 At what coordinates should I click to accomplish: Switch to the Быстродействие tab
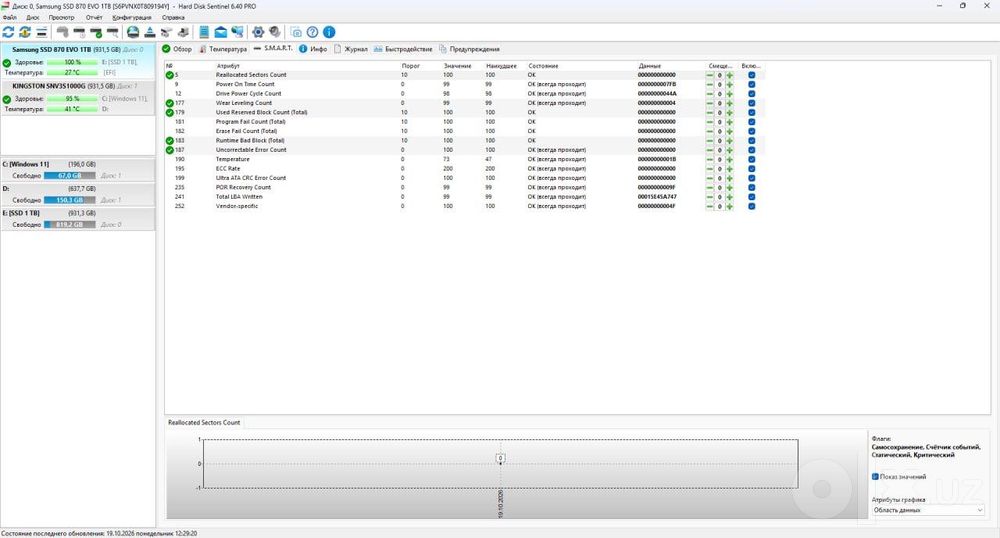click(x=403, y=49)
